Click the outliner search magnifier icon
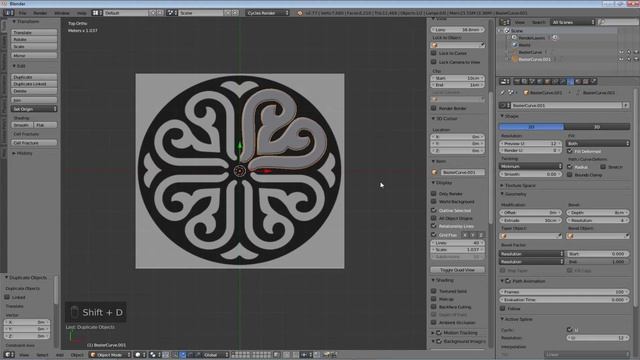 point(601,22)
